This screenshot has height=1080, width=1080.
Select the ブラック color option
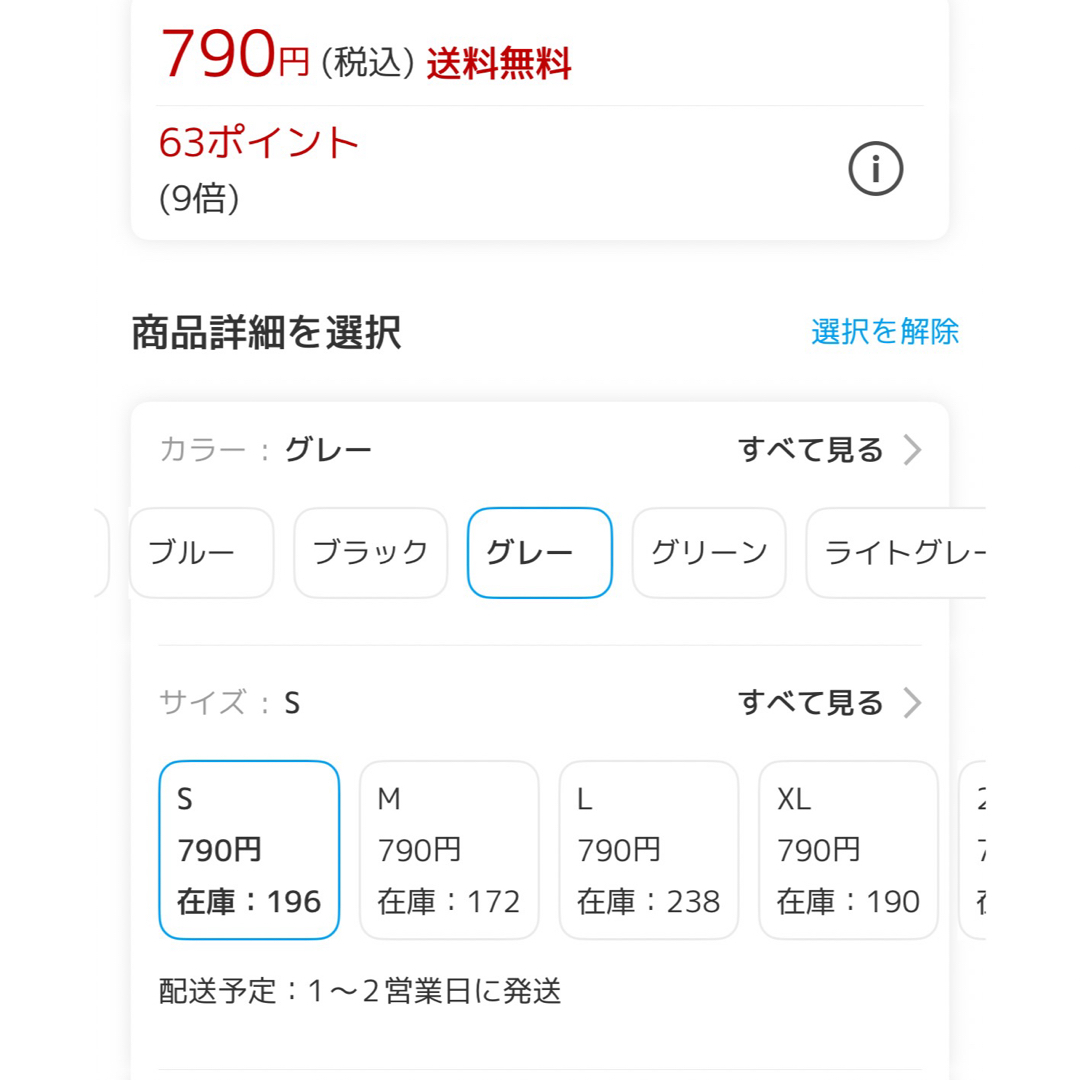pyautogui.click(x=371, y=552)
